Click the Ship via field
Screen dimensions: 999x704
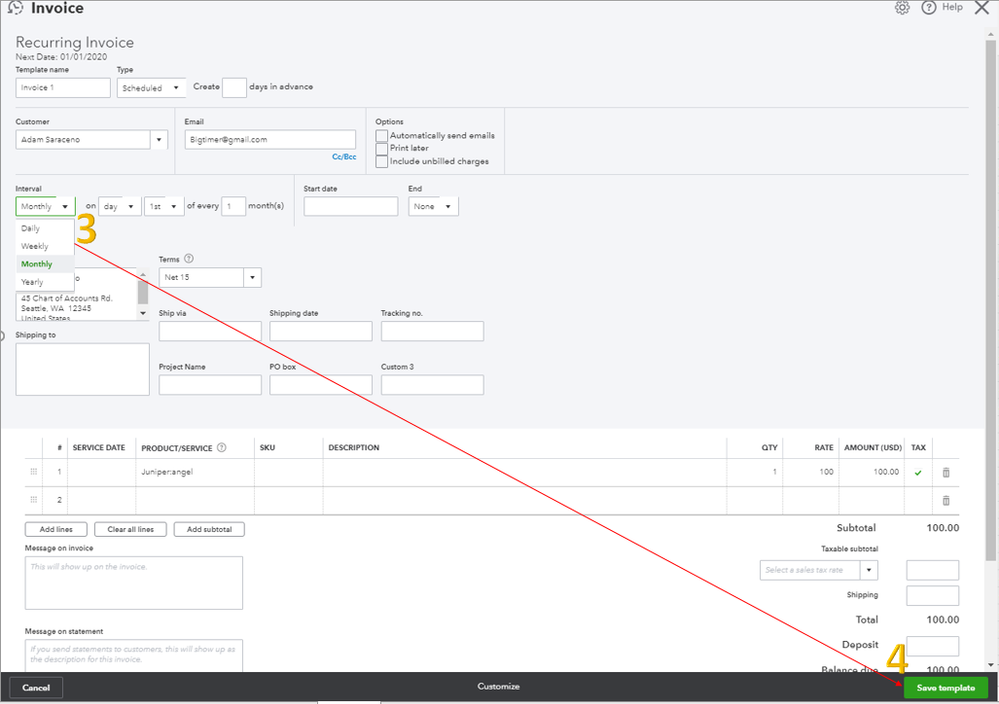(x=210, y=331)
